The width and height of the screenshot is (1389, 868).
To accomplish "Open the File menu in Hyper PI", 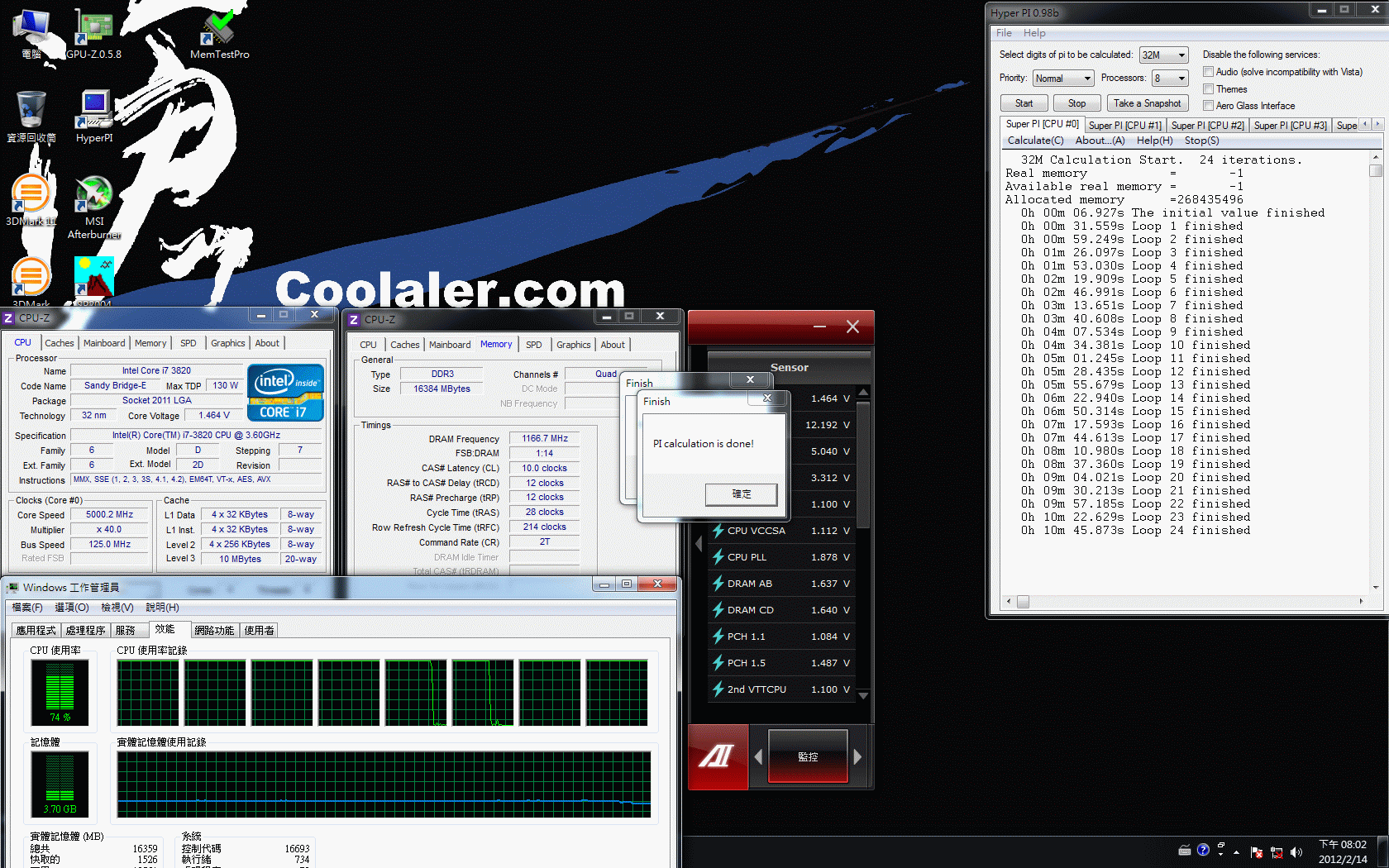I will coord(1004,33).
